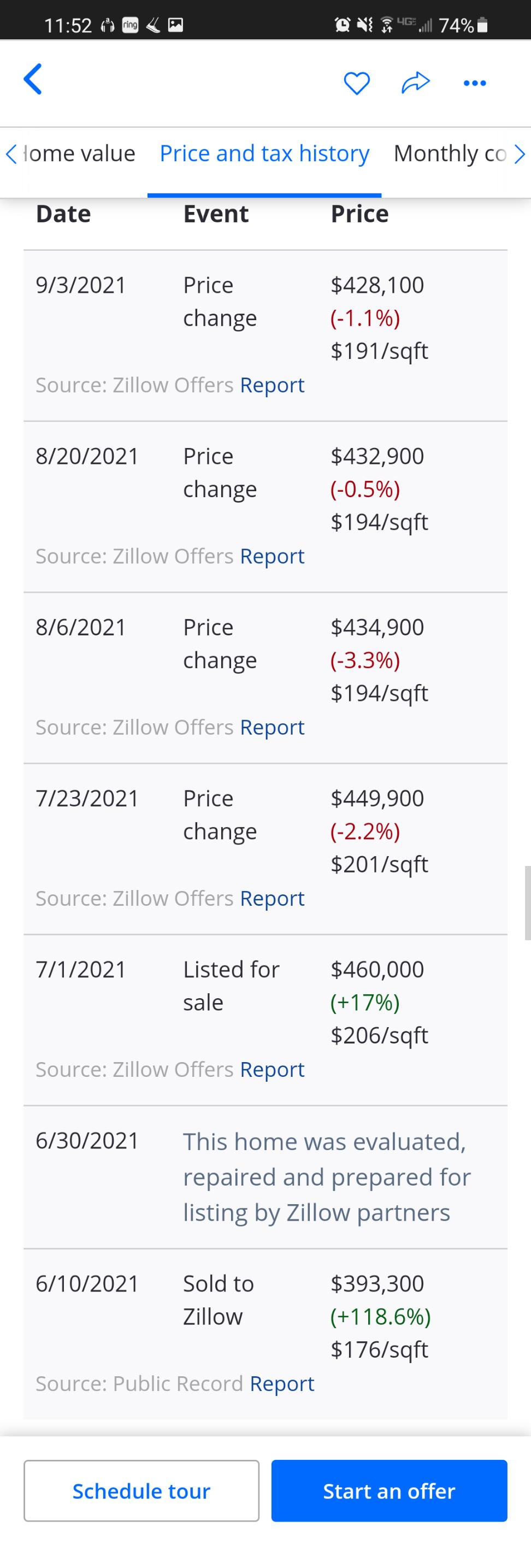
Task: Open the Monthly cost tab
Action: 450,154
